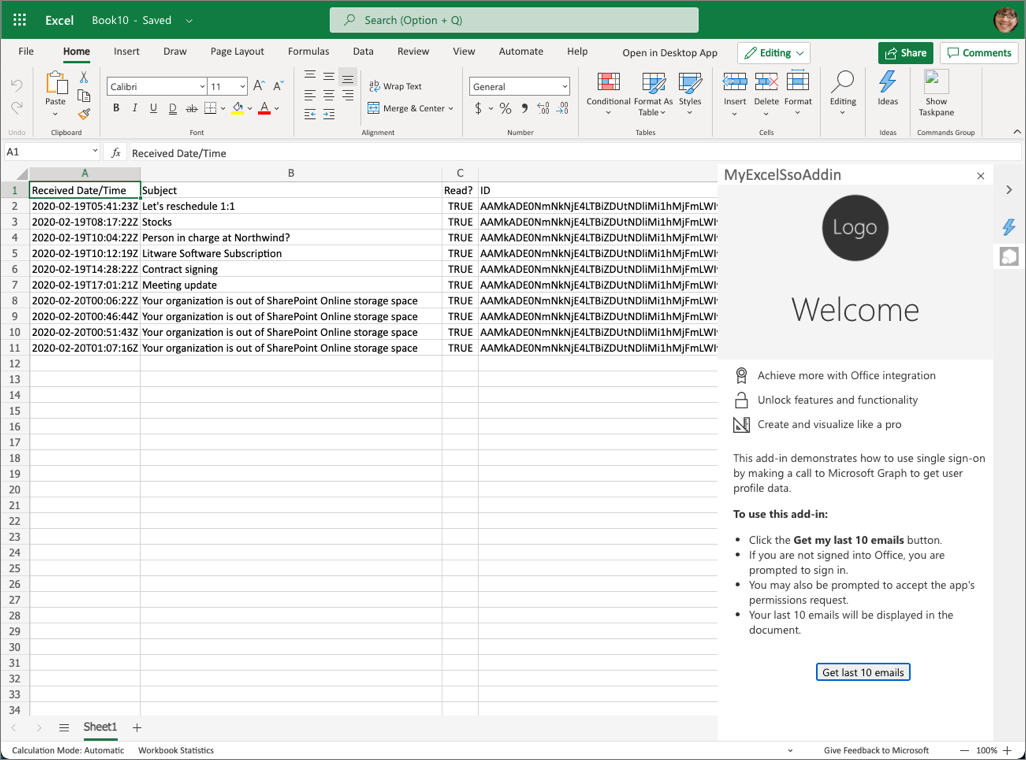Expand the Merge & Center dropdown arrow

(x=451, y=109)
